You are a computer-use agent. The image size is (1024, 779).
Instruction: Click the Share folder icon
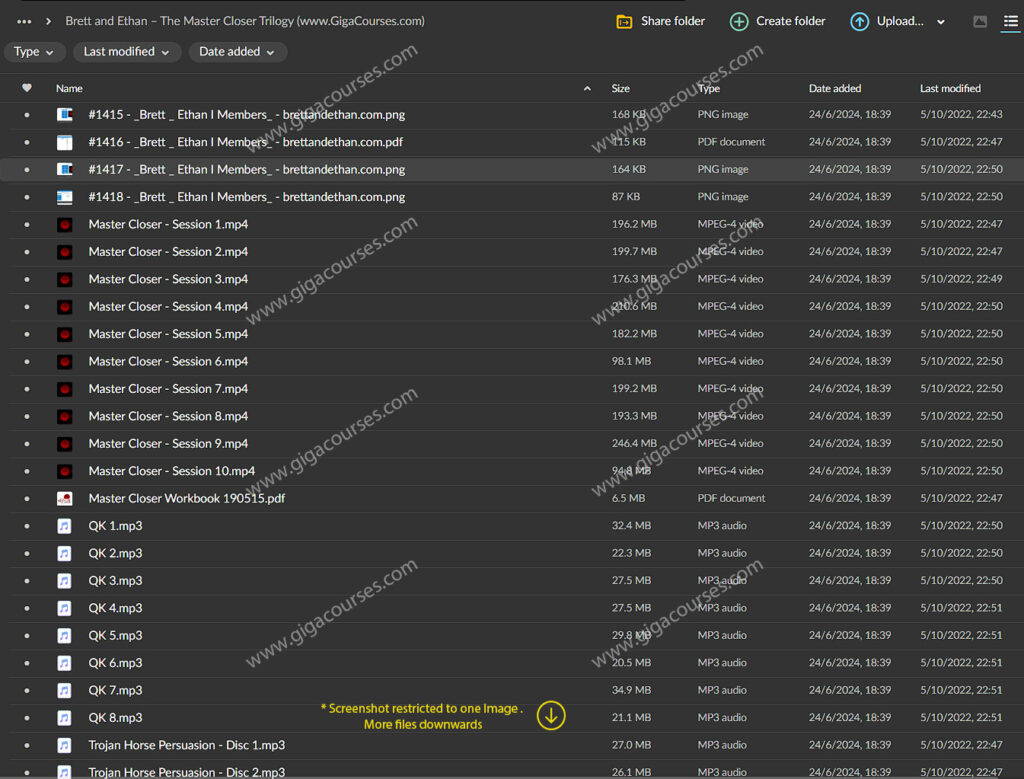click(624, 21)
